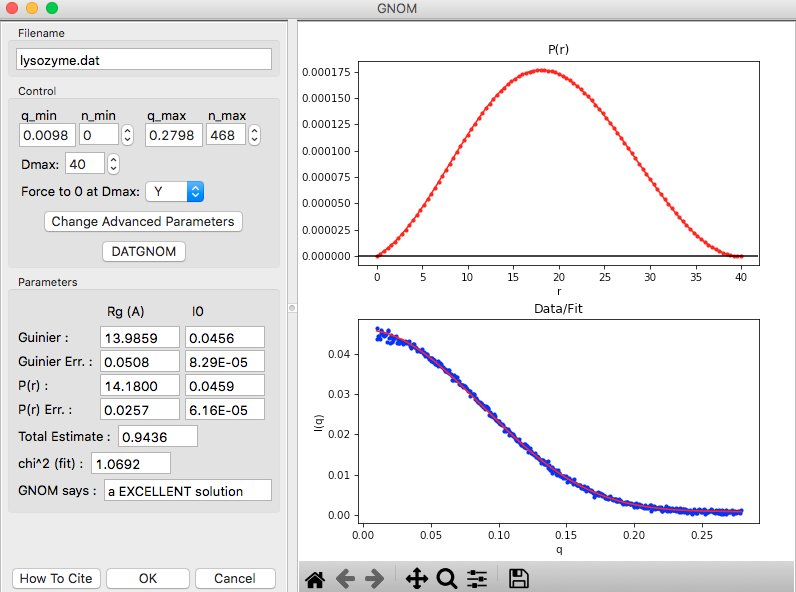
Task: Click the Data/Fit plot title
Action: click(x=558, y=309)
